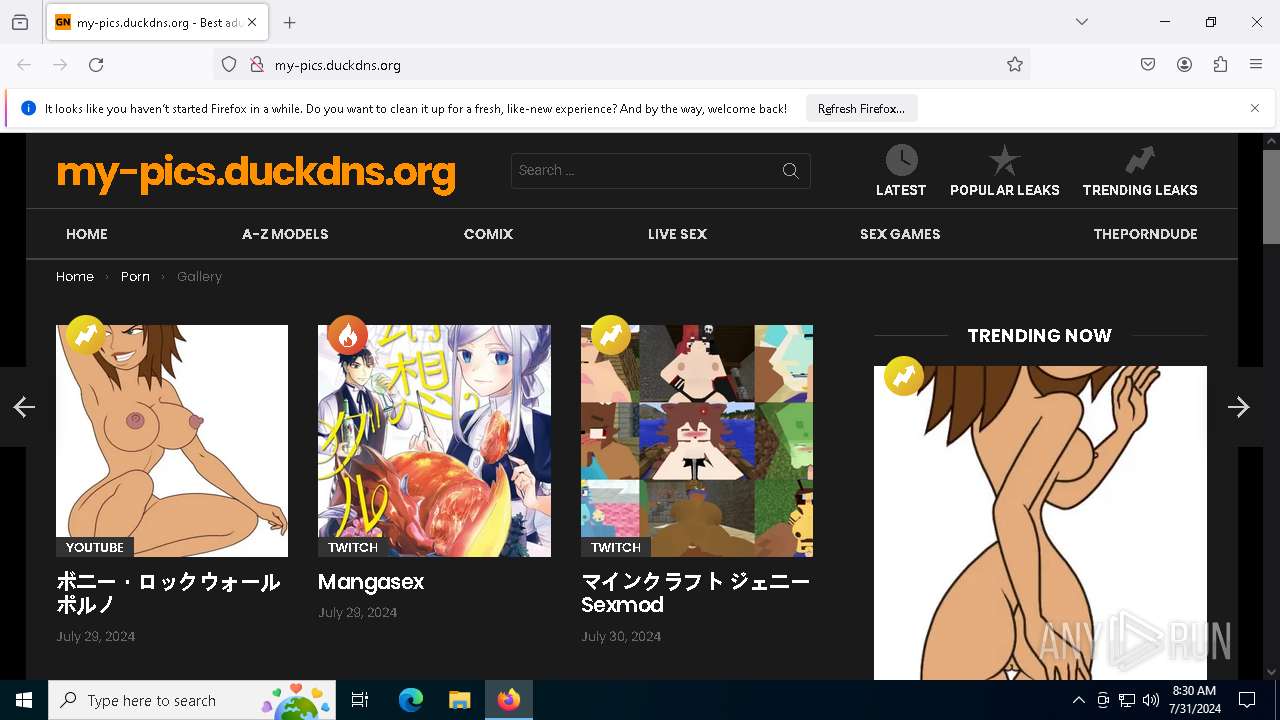Open the LATEST clock icon link
The width and height of the screenshot is (1280, 720).
click(901, 171)
